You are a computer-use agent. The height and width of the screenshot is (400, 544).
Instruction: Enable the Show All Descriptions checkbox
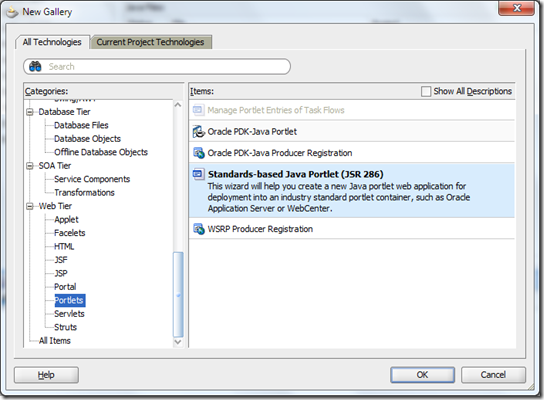(x=426, y=91)
